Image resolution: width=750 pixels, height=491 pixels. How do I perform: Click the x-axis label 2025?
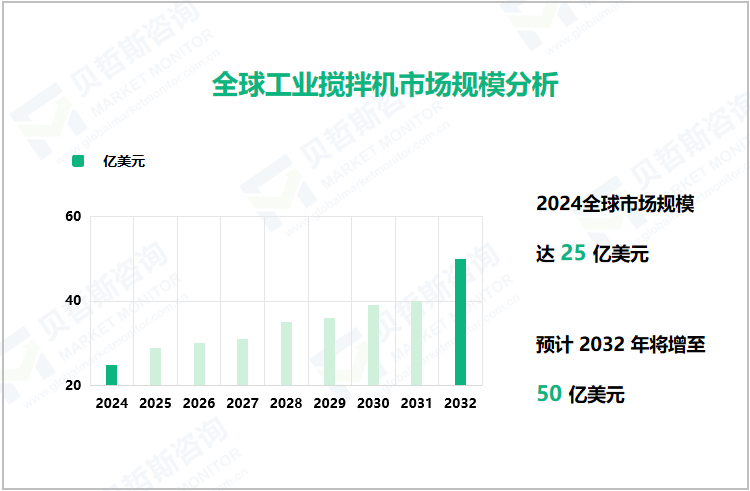[155, 404]
